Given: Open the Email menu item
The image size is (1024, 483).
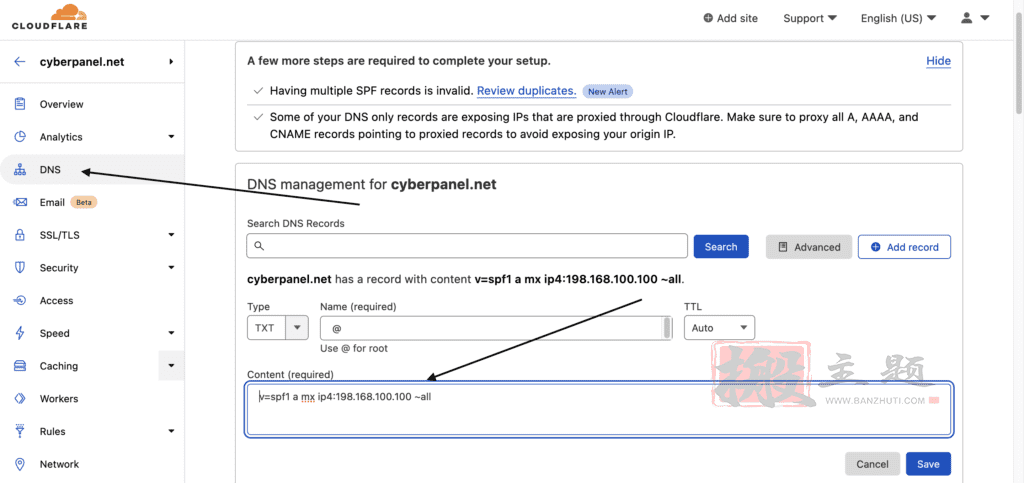Looking at the screenshot, I should coord(52,202).
